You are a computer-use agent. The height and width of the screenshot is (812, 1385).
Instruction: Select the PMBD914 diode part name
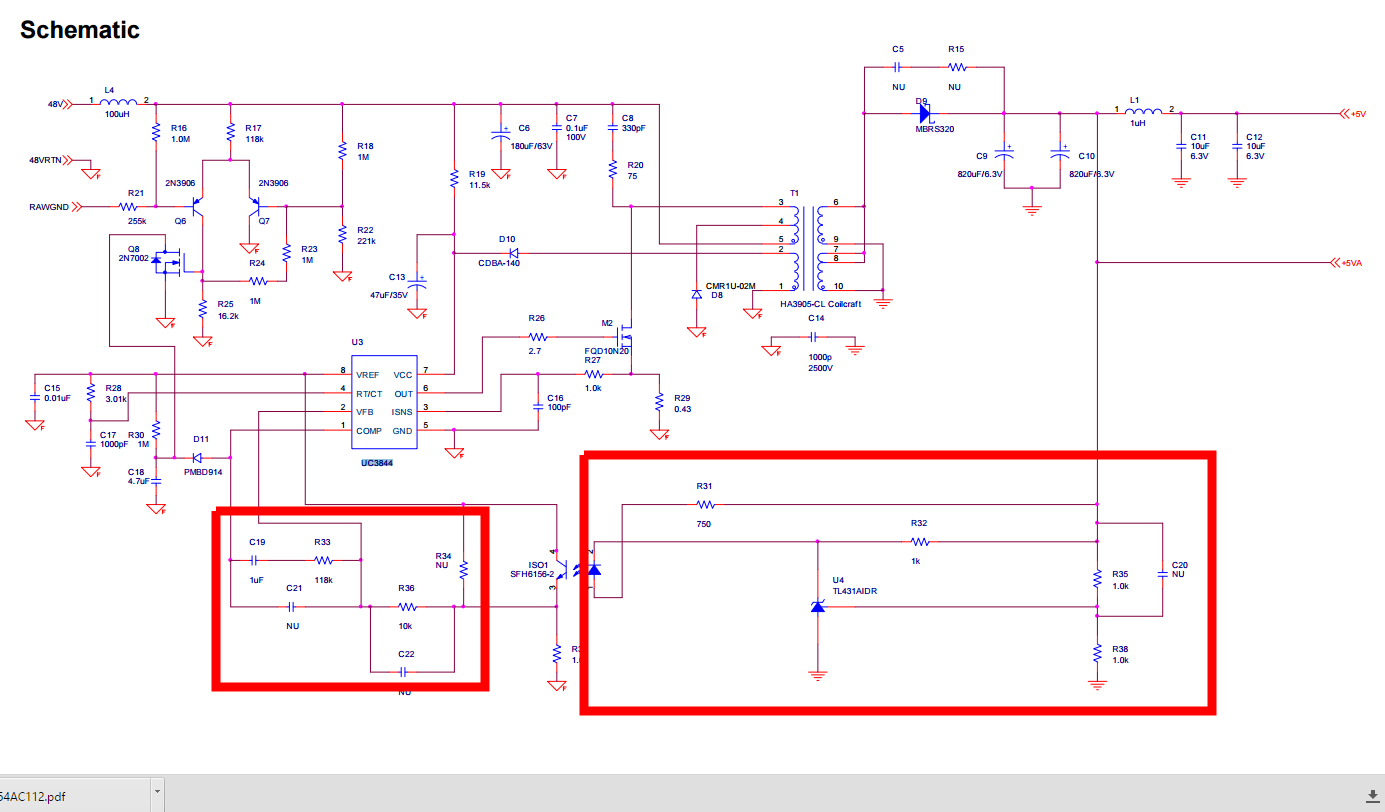[202, 471]
